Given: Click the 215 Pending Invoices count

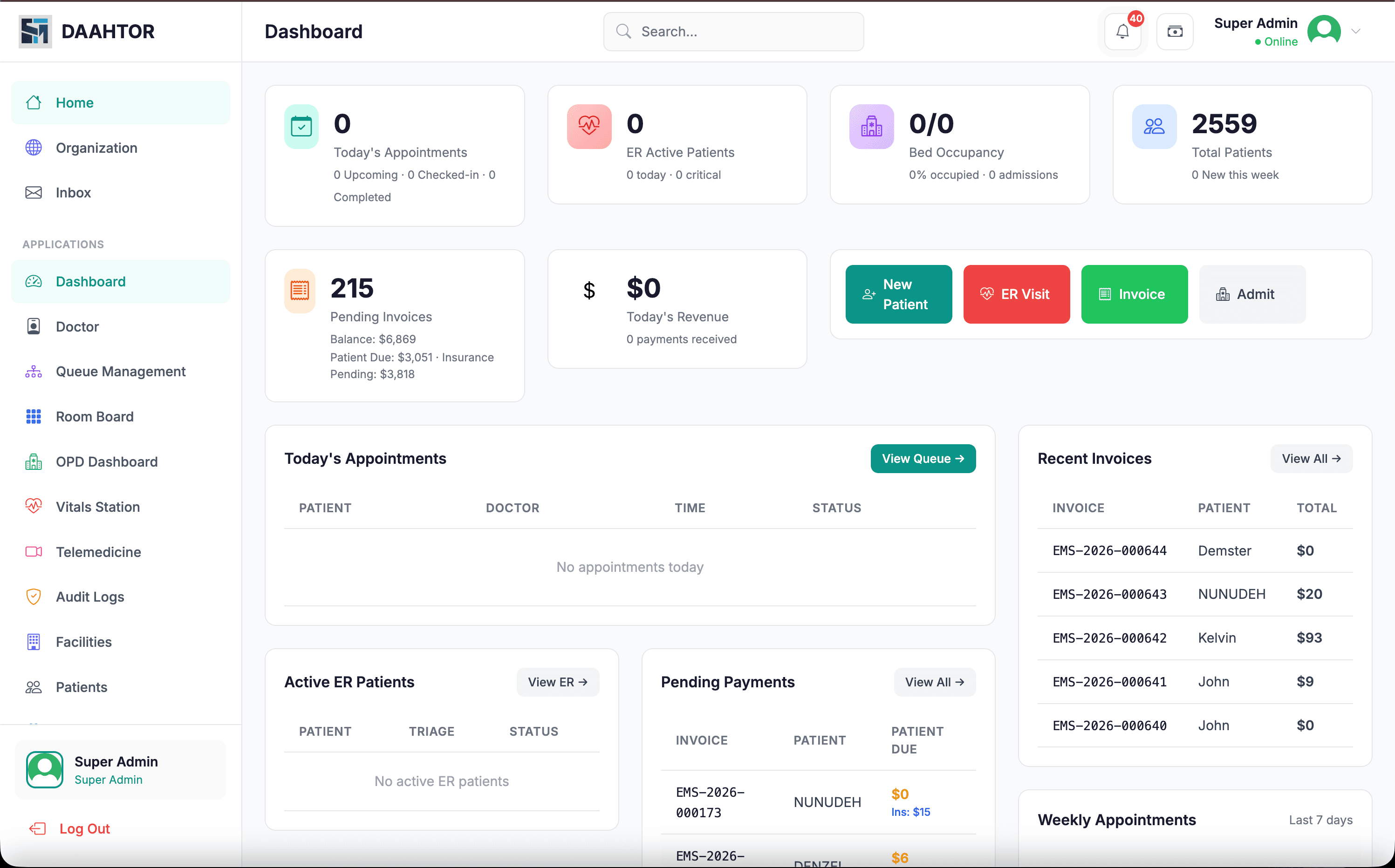Looking at the screenshot, I should (x=351, y=288).
